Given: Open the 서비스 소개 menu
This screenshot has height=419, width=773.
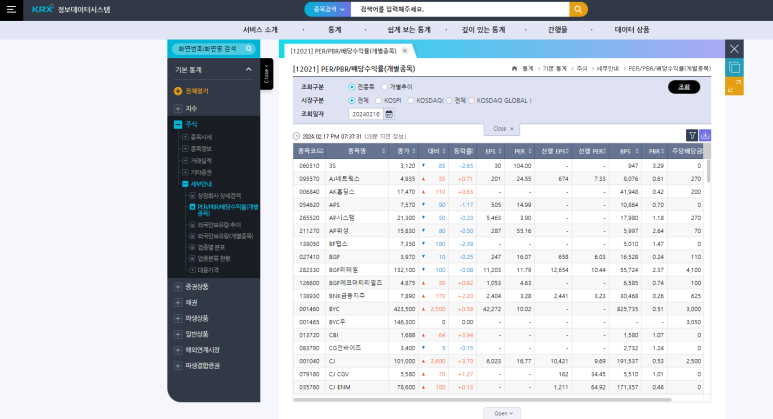Looking at the screenshot, I should click(260, 30).
